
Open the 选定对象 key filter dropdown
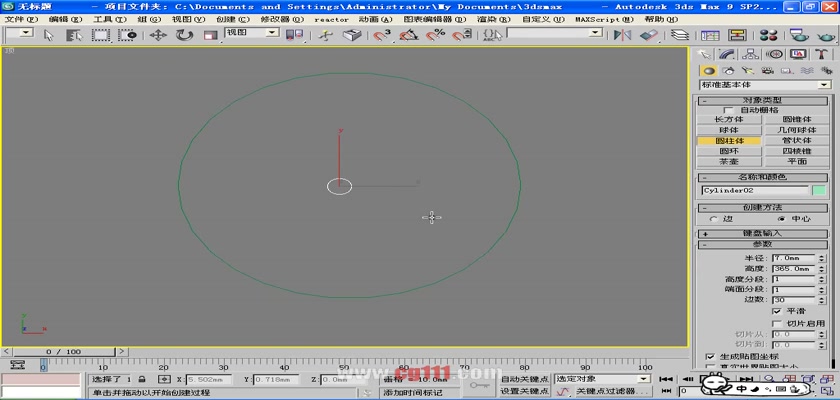603,379
